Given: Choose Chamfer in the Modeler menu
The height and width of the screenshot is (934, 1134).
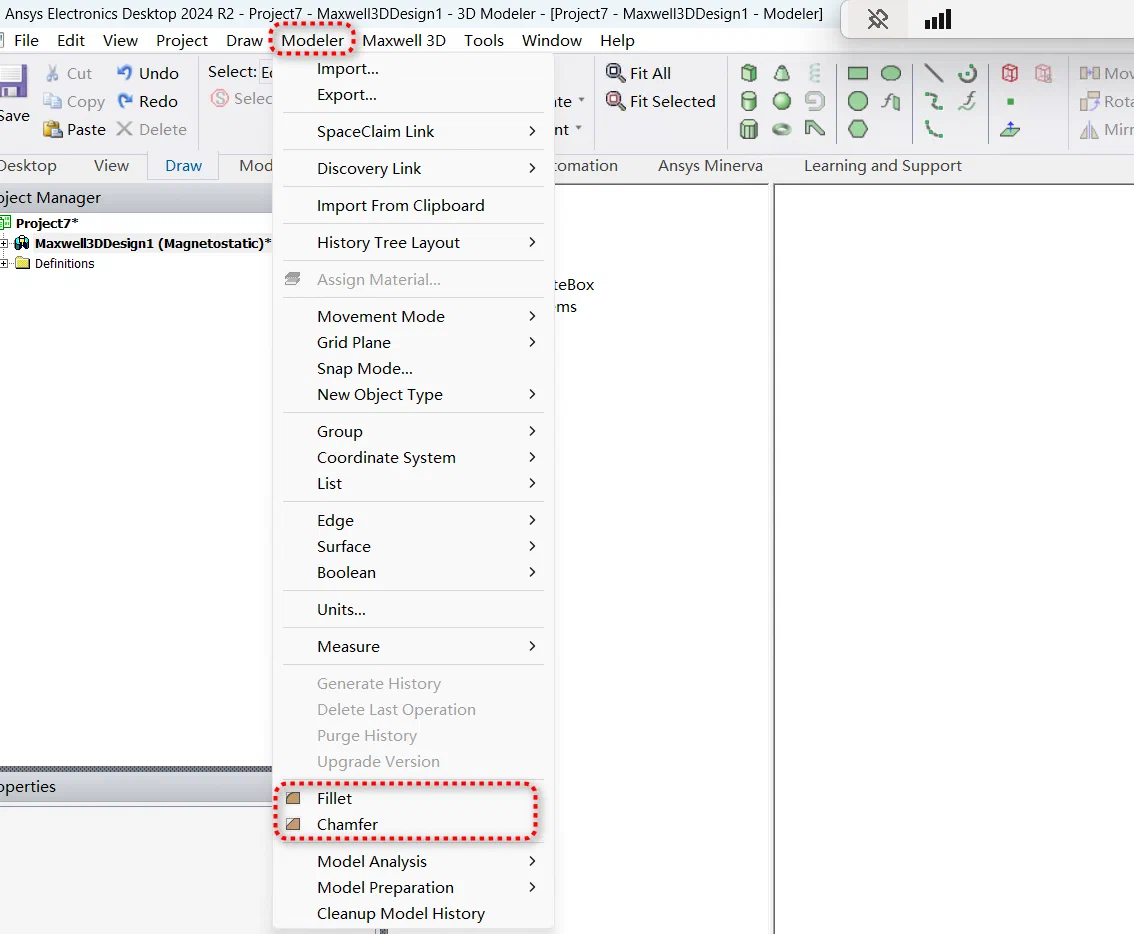Looking at the screenshot, I should click(x=413, y=824).
